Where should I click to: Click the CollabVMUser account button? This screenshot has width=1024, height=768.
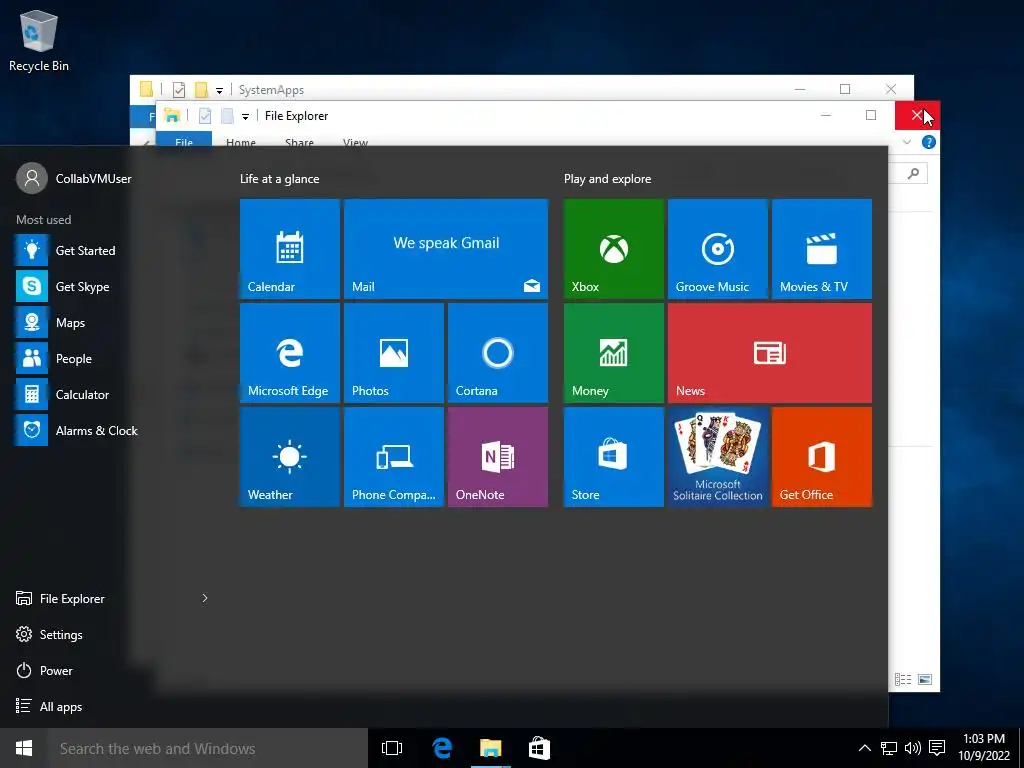click(x=74, y=178)
